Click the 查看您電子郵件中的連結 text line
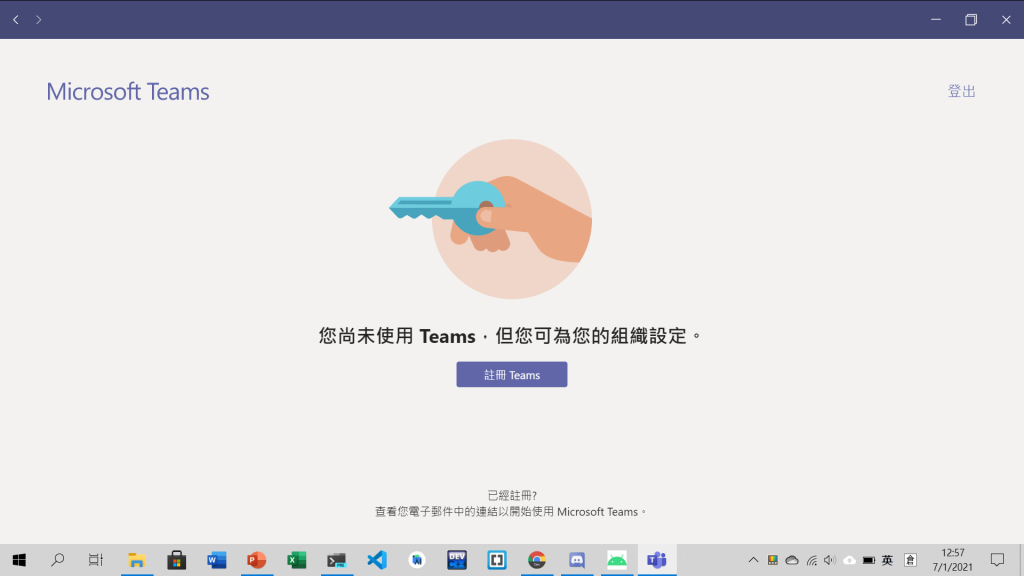 pos(511,511)
